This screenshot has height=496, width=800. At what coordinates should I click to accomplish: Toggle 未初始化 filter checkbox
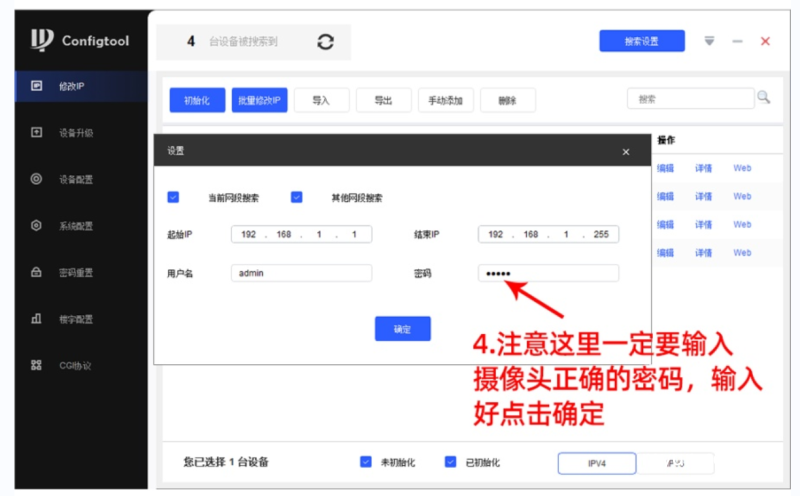[366, 462]
